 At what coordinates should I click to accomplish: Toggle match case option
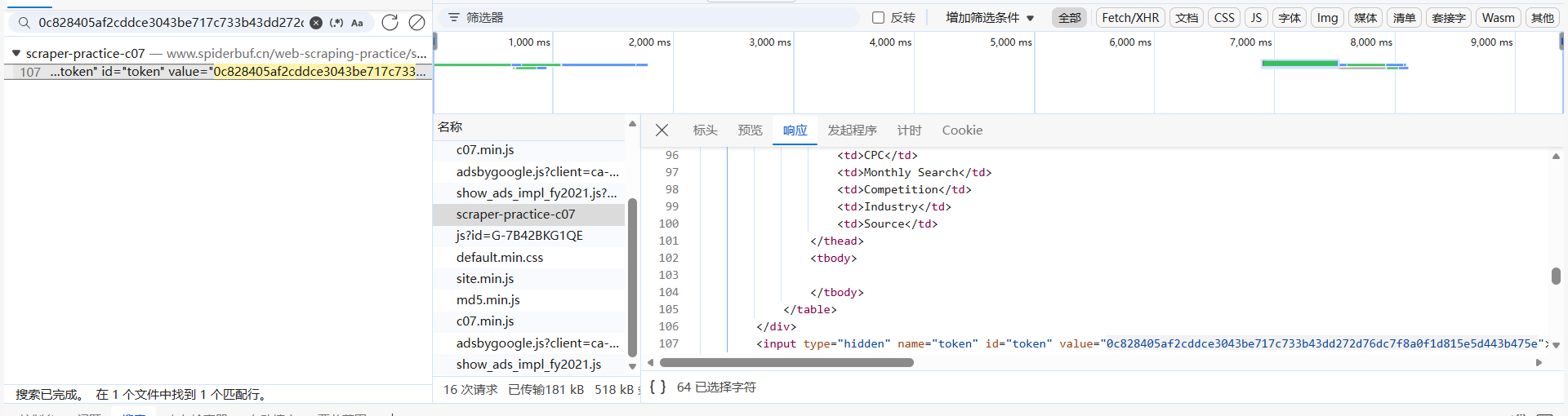coord(357,23)
